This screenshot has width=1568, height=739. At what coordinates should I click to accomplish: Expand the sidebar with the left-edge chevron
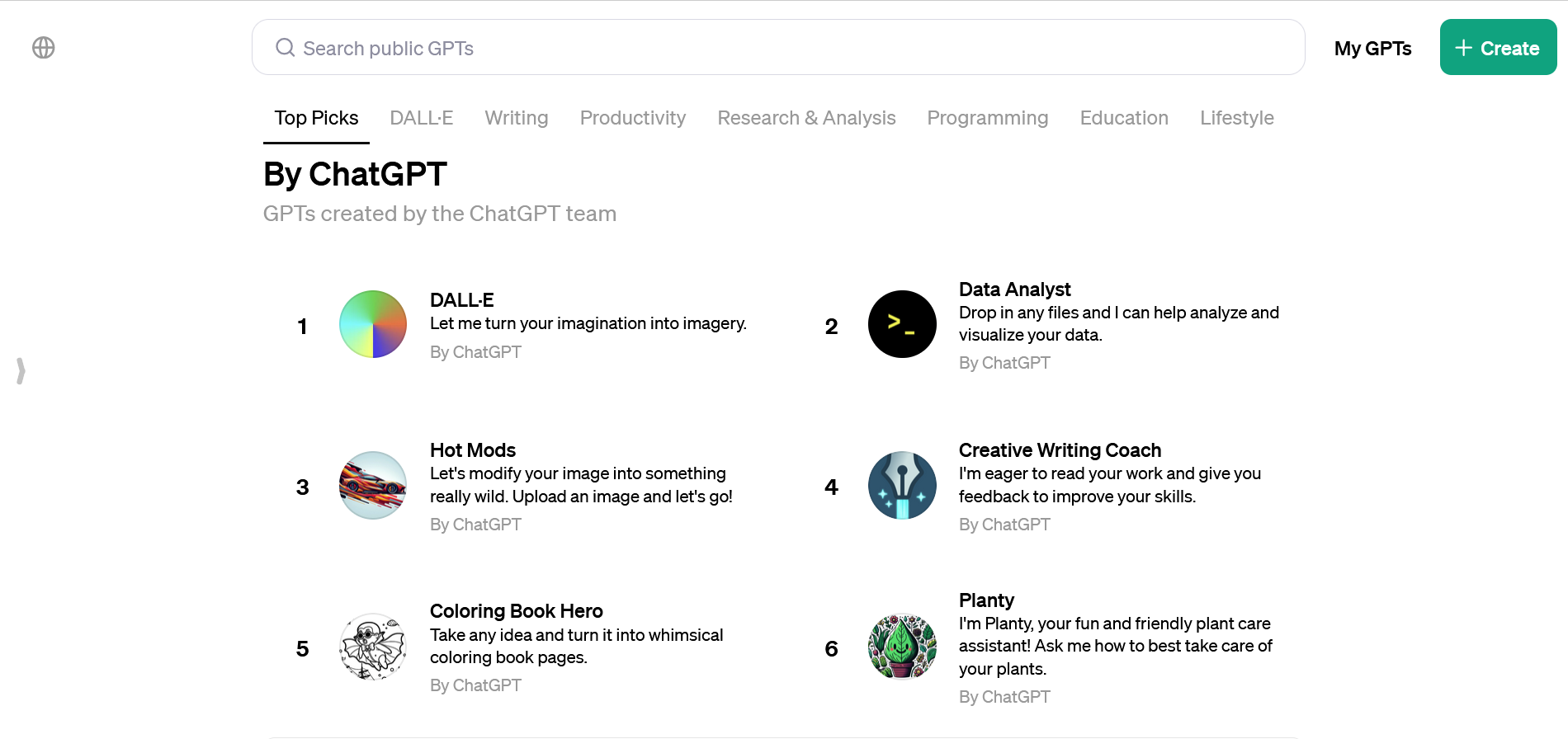click(x=21, y=371)
